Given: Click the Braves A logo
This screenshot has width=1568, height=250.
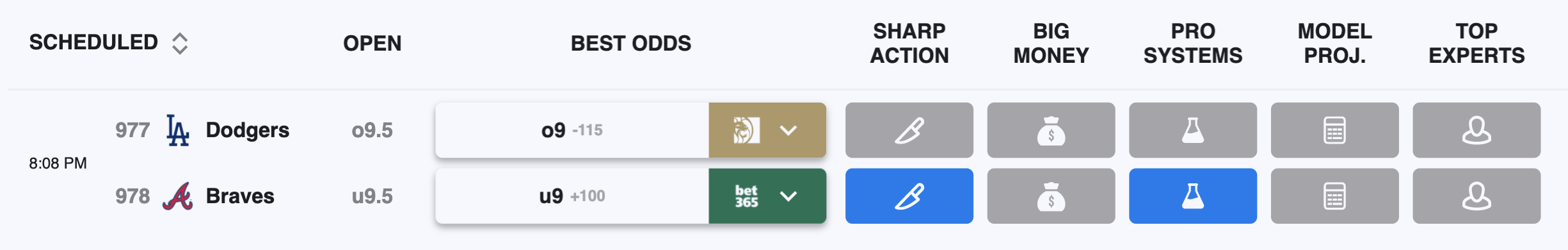Looking at the screenshot, I should pyautogui.click(x=178, y=196).
